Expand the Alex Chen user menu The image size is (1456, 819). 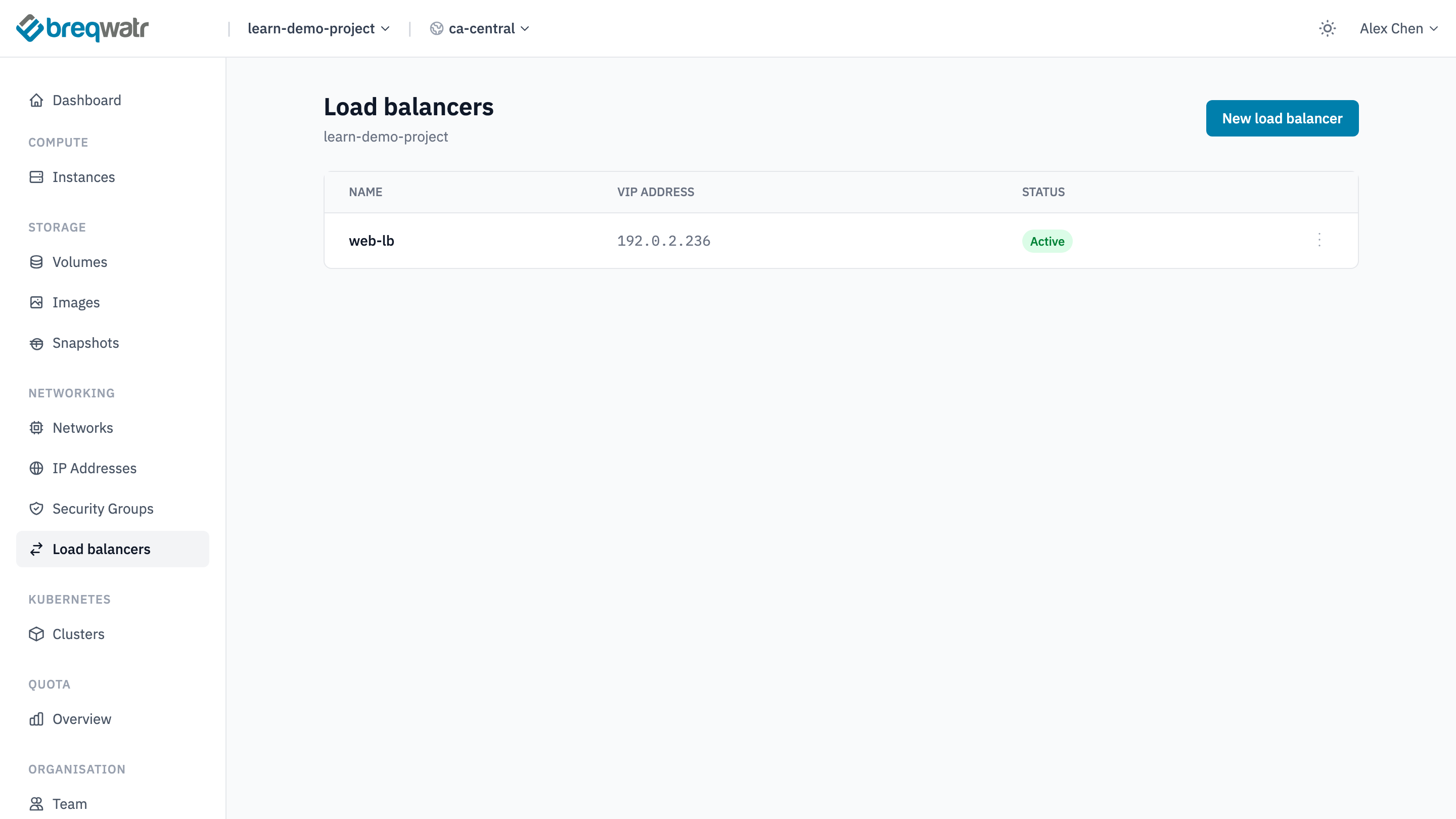1398,28
